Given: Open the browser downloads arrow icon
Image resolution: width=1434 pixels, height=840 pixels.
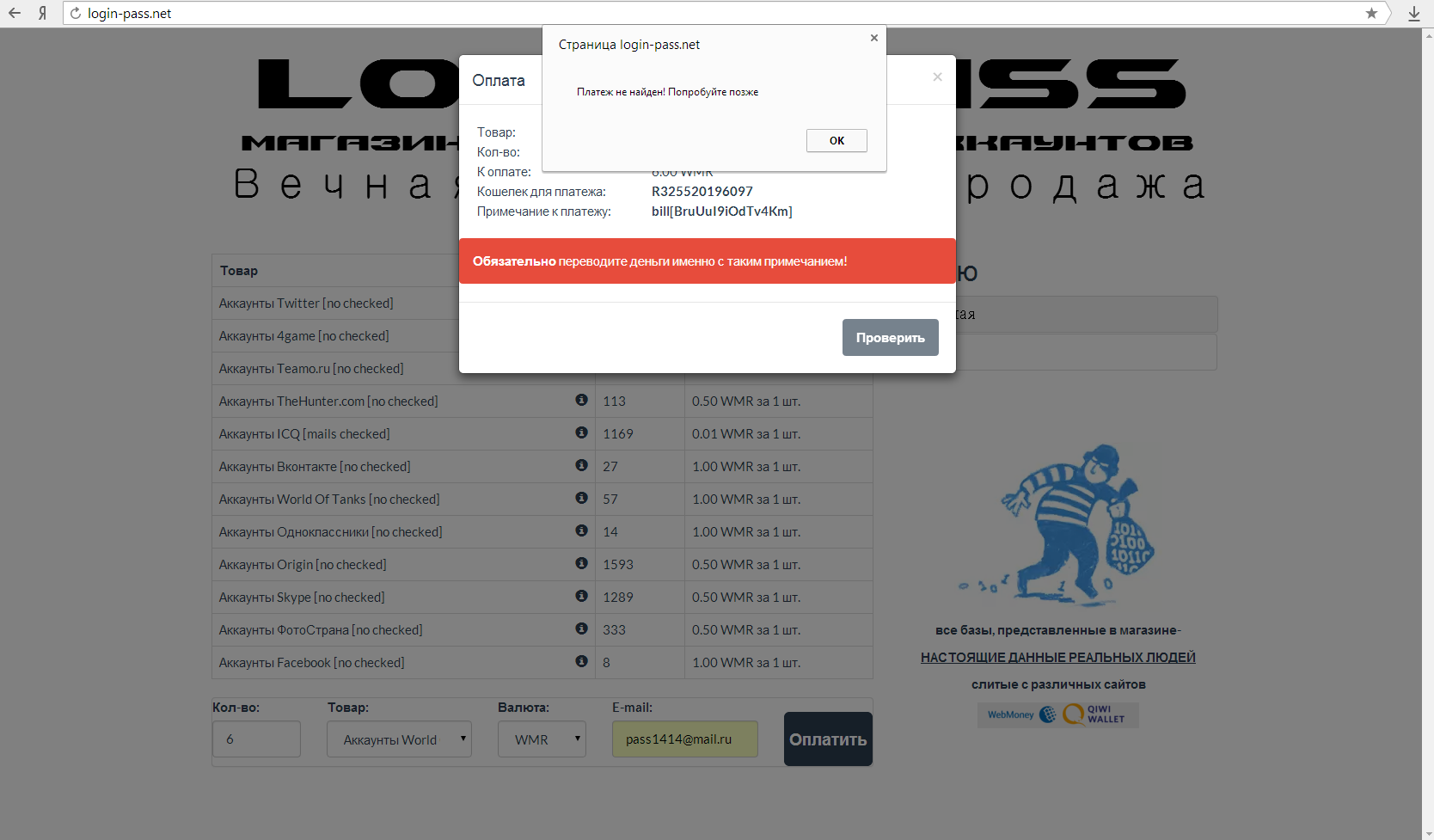Looking at the screenshot, I should click(1414, 13).
